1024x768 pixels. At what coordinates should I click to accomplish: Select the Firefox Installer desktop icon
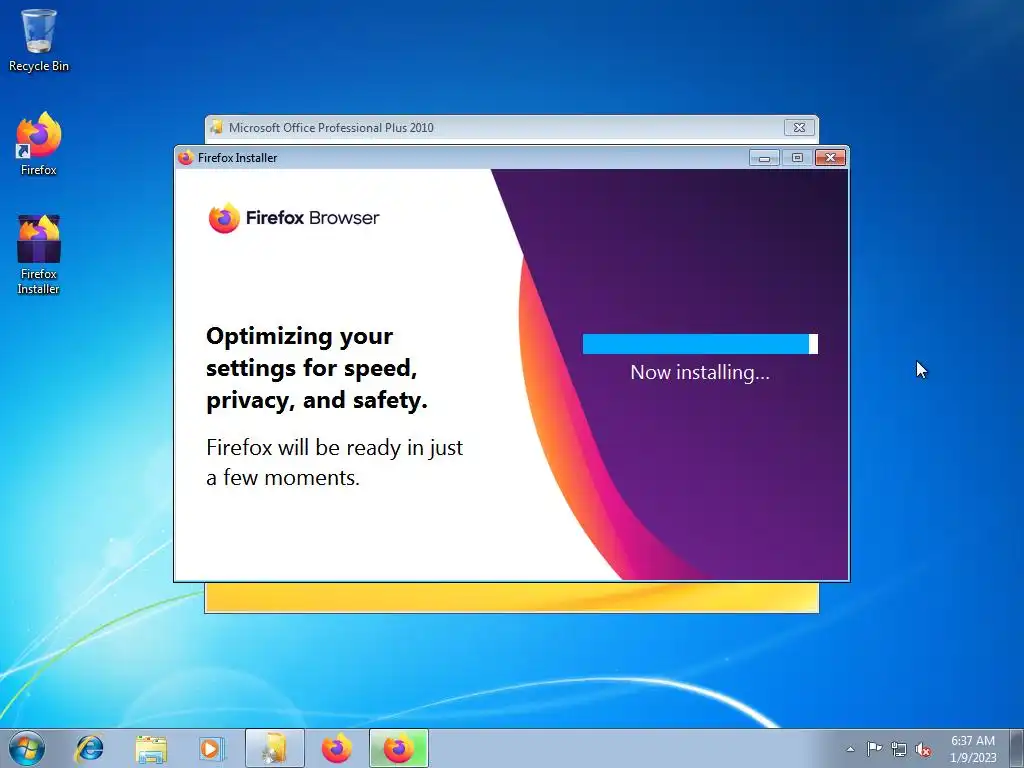[x=39, y=255]
